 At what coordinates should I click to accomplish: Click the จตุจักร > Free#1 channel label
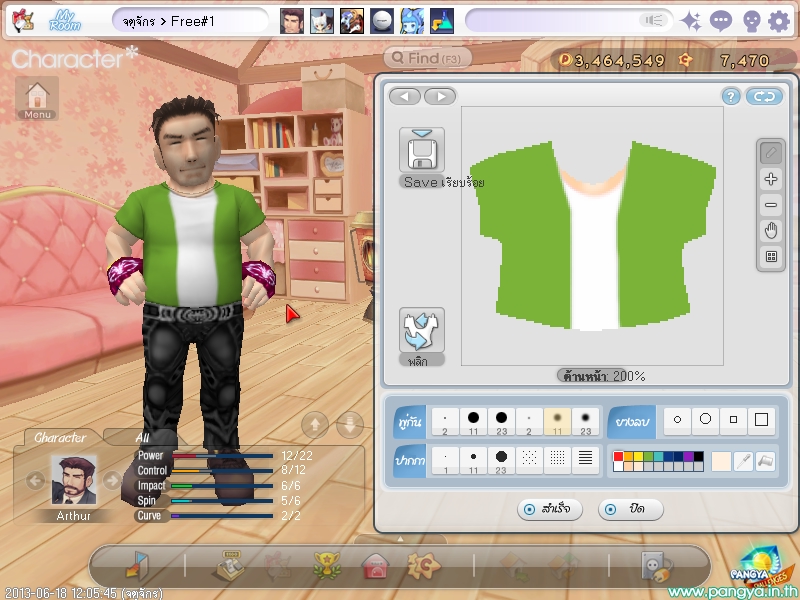[168, 21]
